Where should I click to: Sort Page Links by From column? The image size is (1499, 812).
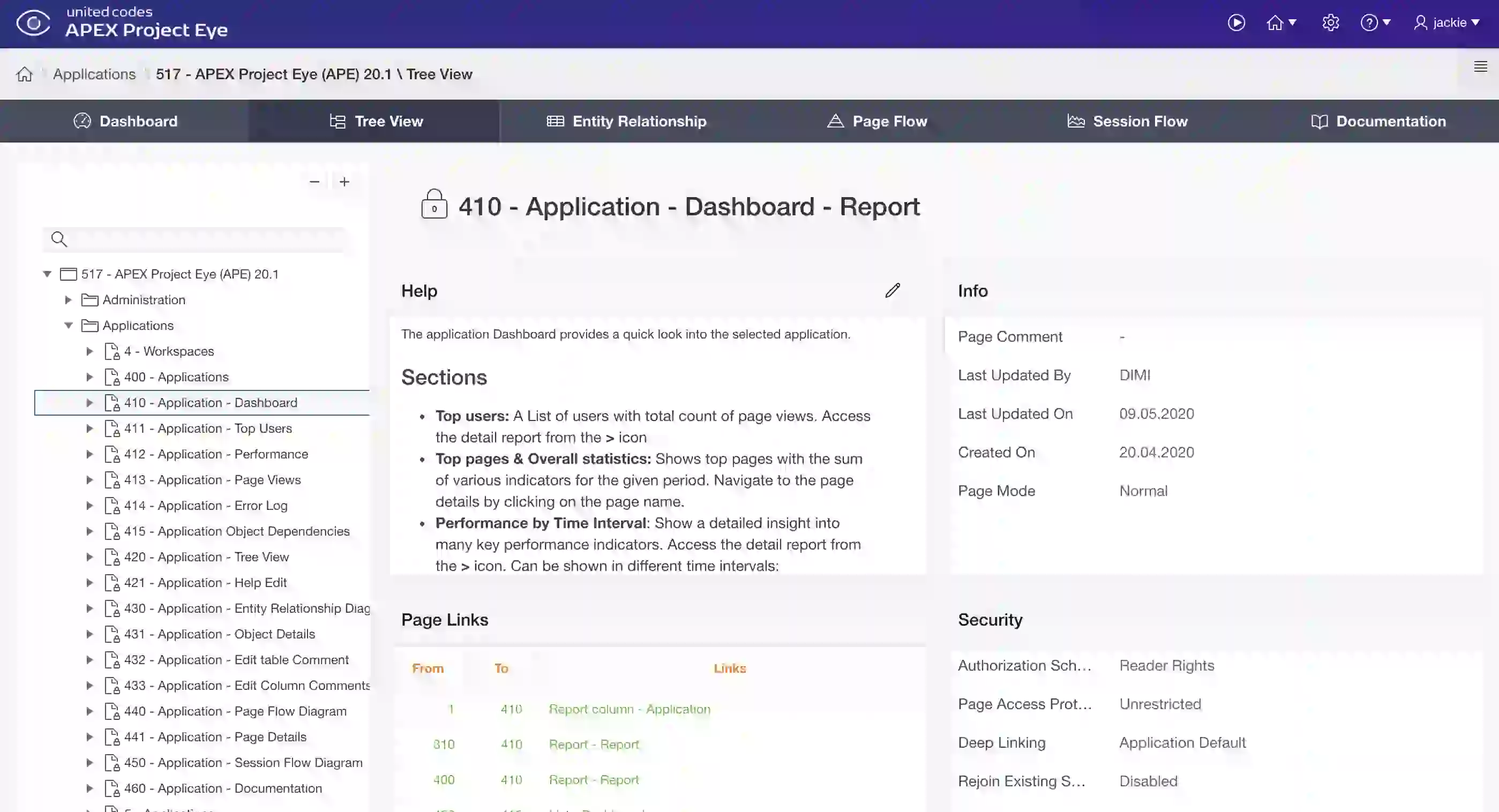click(x=428, y=668)
